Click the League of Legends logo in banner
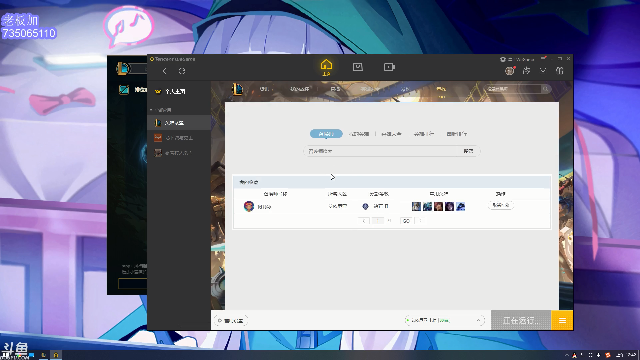Image resolution: width=640 pixels, height=360 pixels. point(238,89)
